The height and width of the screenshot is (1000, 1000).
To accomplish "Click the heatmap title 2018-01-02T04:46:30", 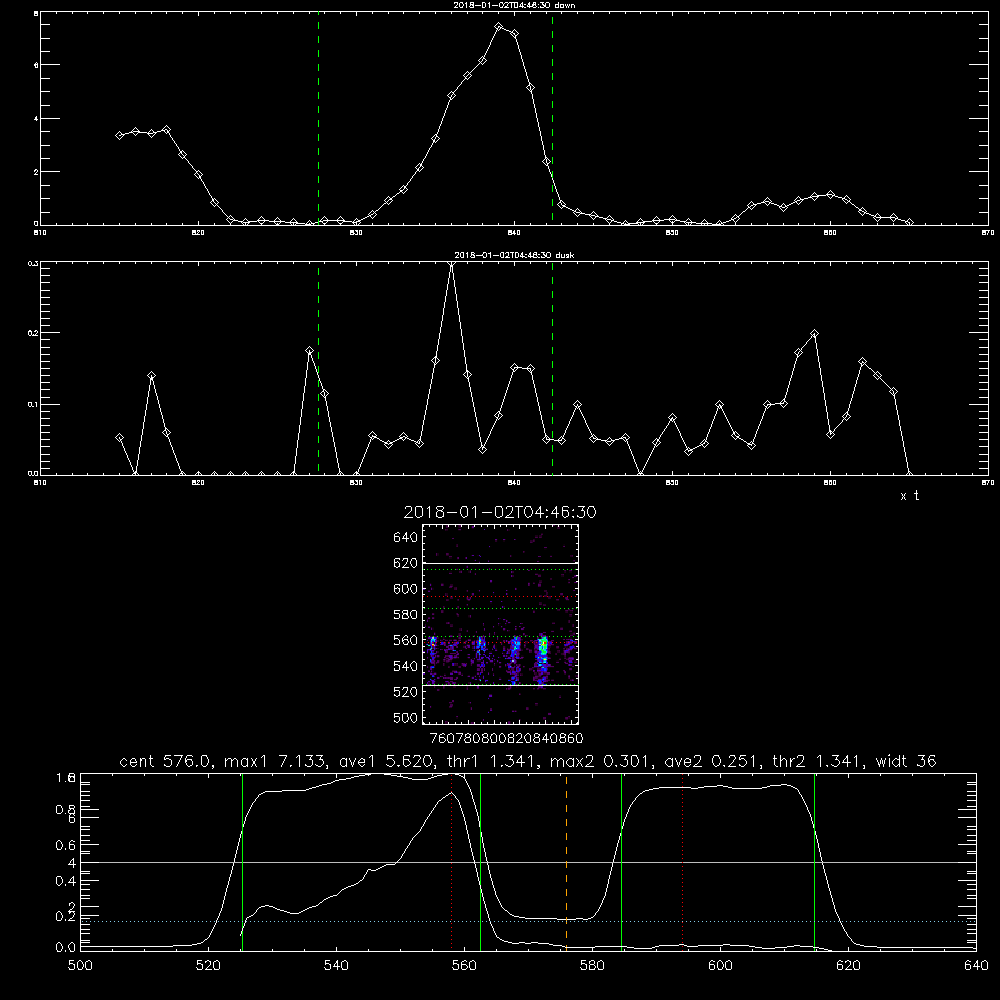I will point(500,512).
